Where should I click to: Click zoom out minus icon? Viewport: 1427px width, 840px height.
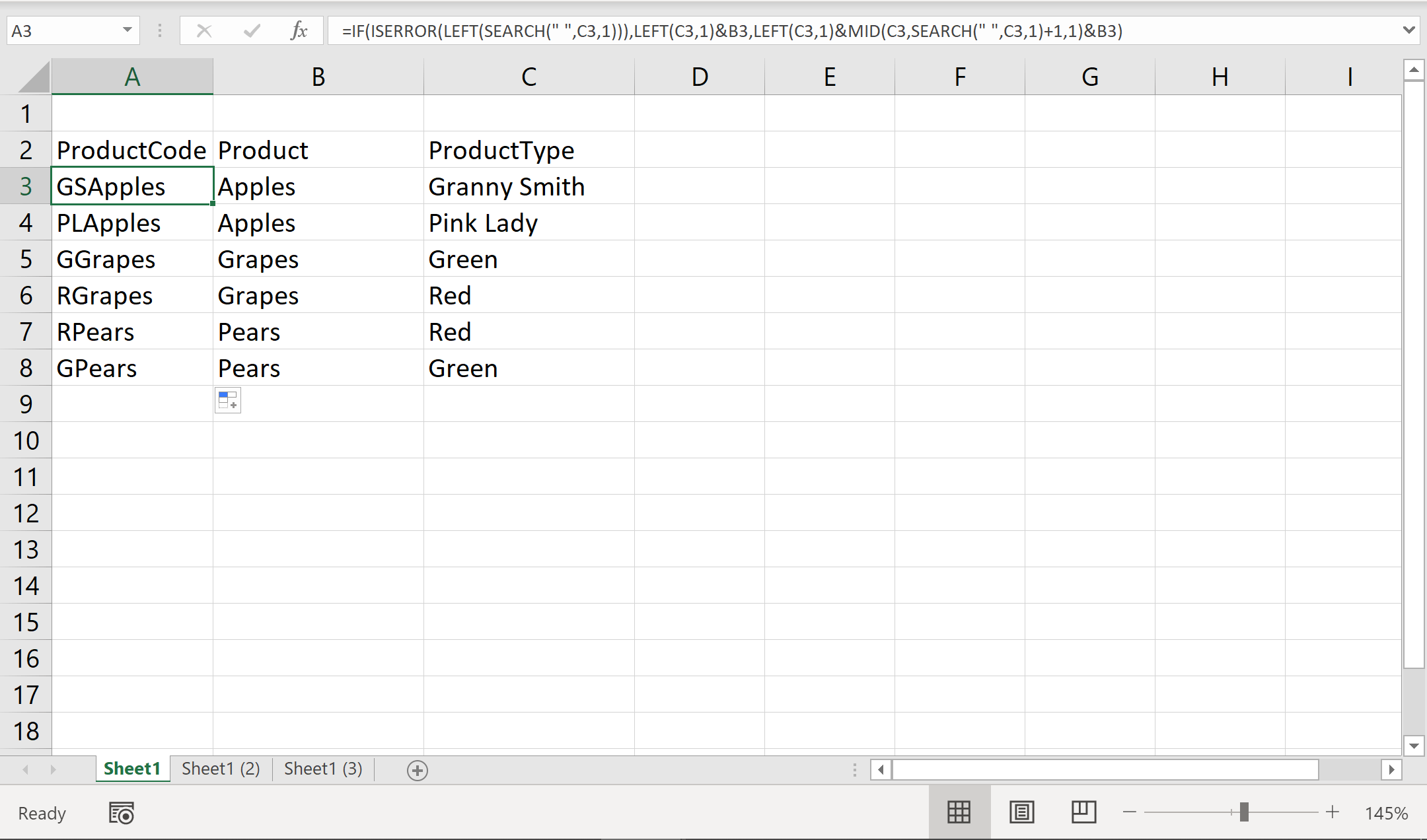click(x=1130, y=812)
